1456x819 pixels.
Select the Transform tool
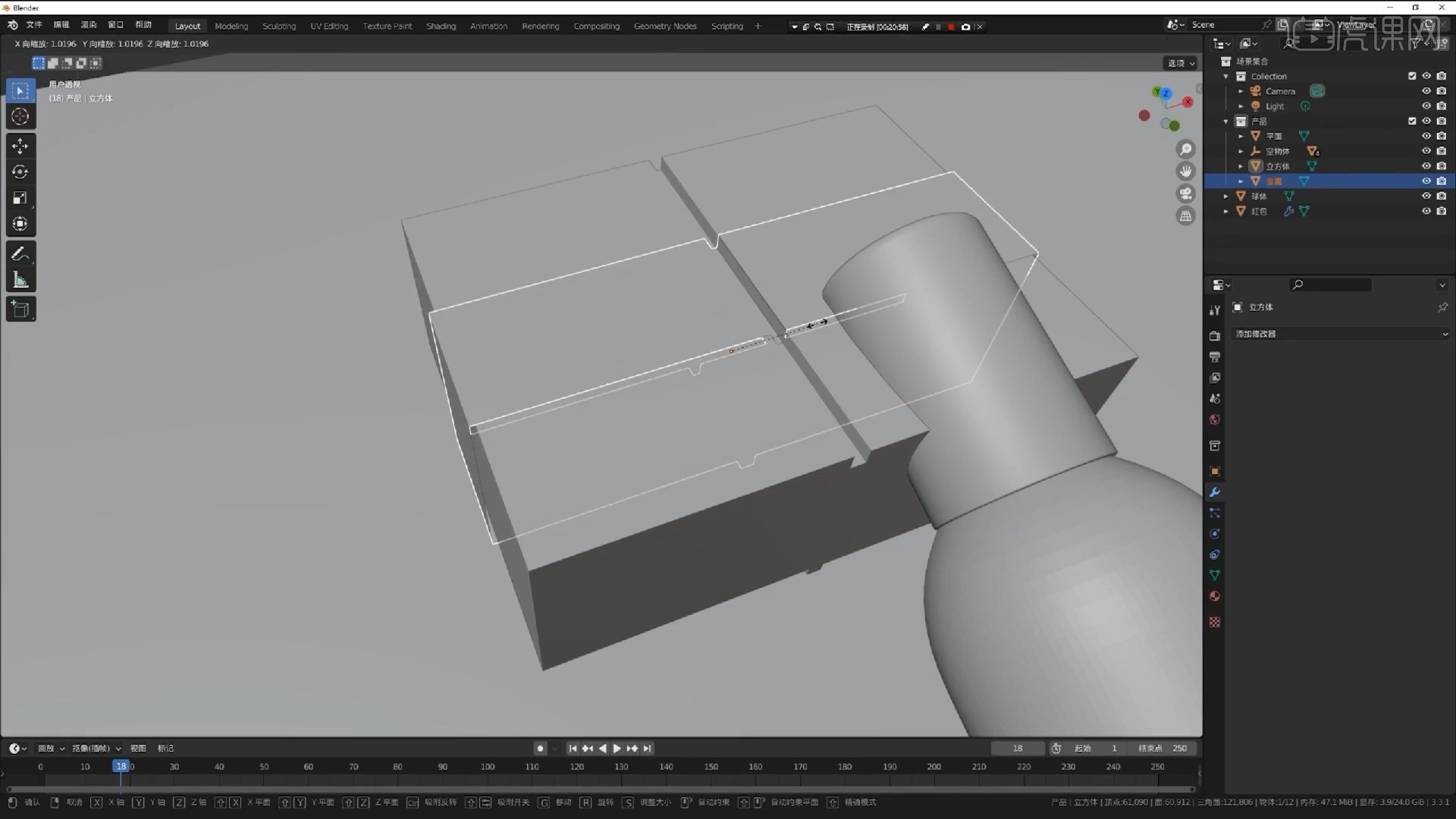click(20, 224)
